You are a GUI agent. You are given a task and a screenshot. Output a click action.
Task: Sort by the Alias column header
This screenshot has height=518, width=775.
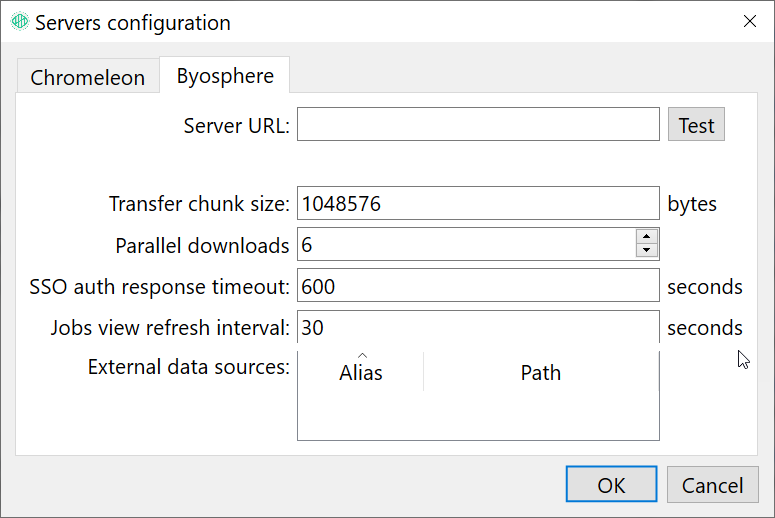(x=361, y=372)
